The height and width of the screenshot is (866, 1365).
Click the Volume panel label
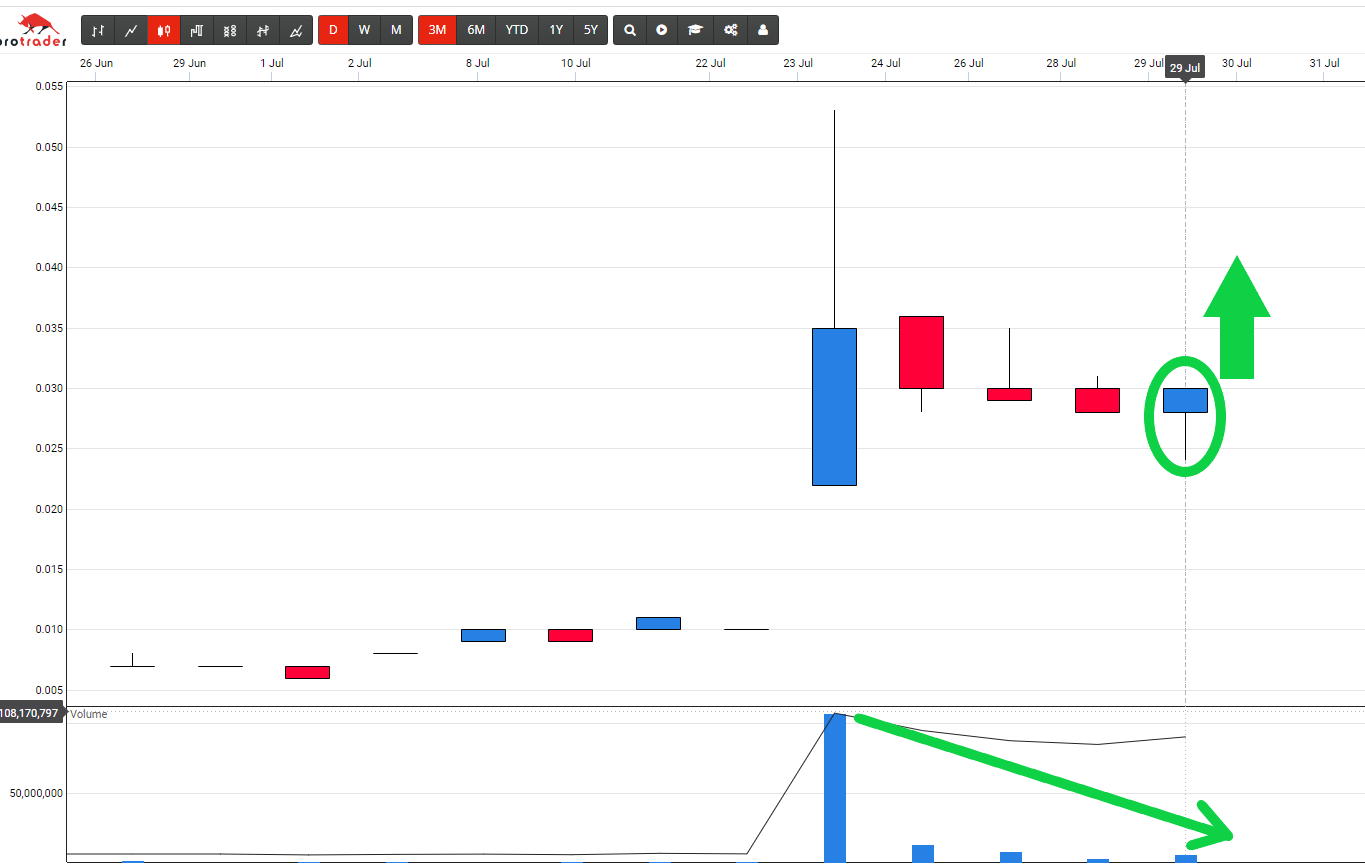pos(89,714)
